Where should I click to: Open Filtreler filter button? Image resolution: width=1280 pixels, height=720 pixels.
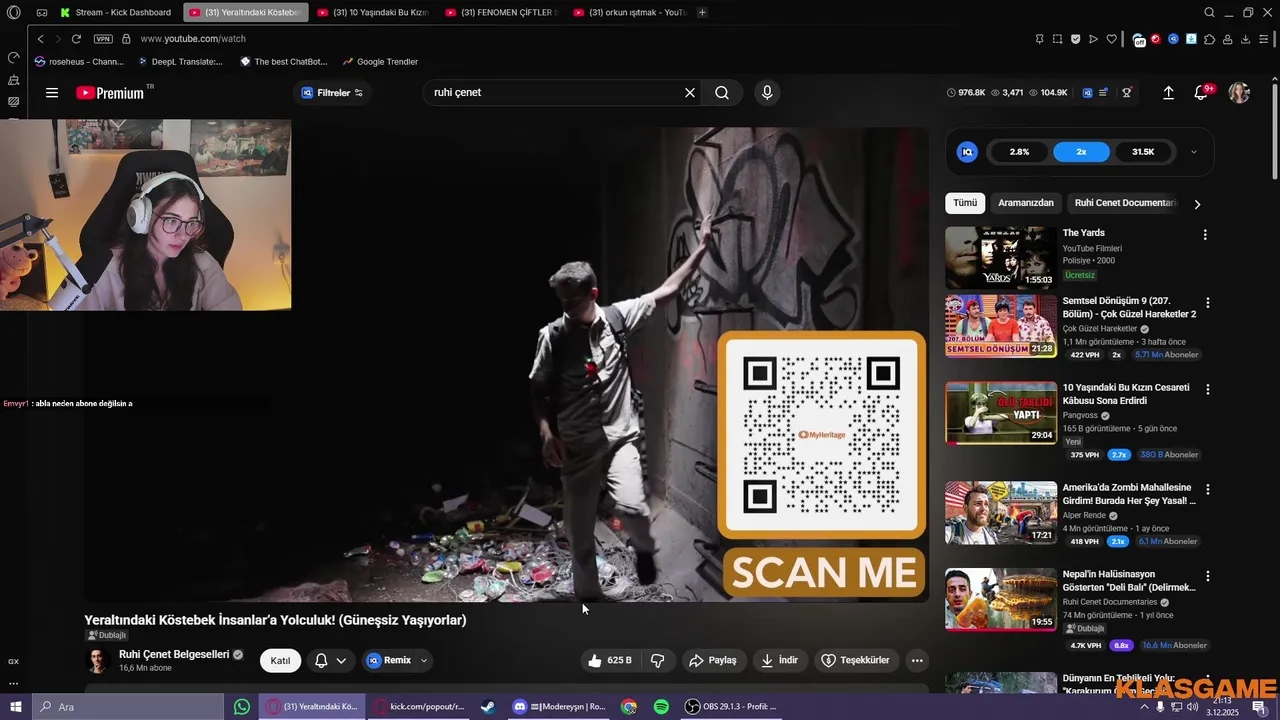[x=333, y=93]
